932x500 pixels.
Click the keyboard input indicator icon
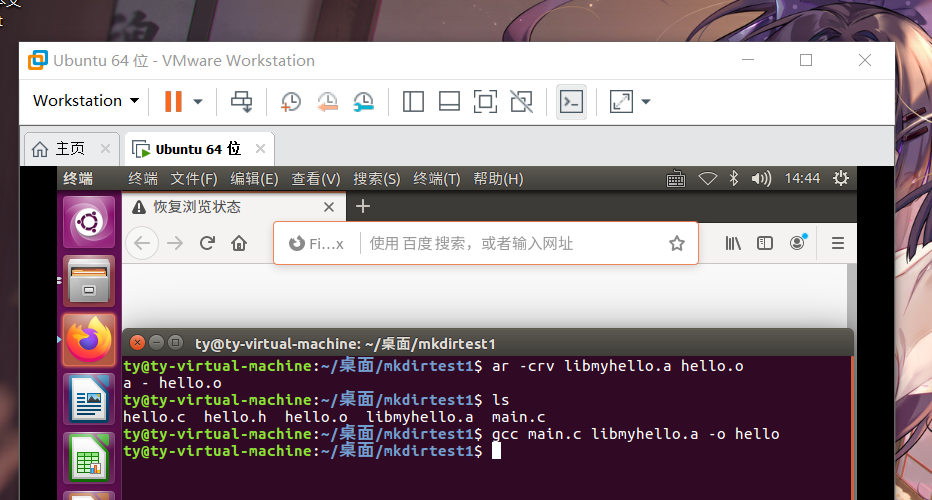[x=676, y=178]
